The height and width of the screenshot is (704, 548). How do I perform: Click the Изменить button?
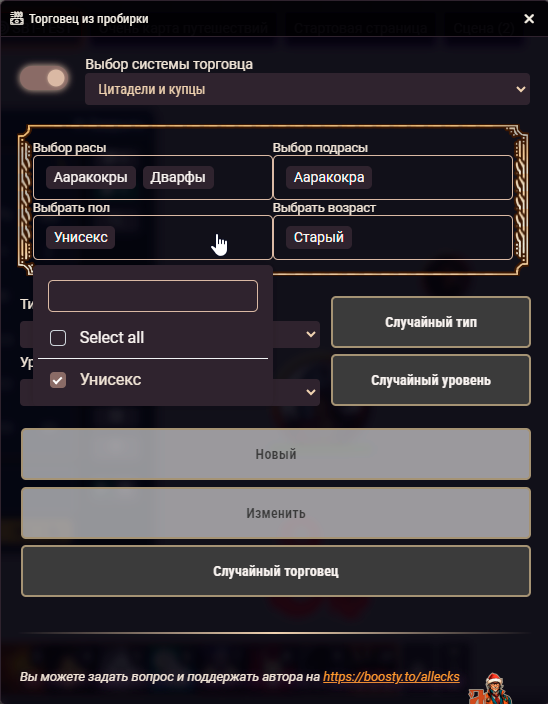(276, 513)
